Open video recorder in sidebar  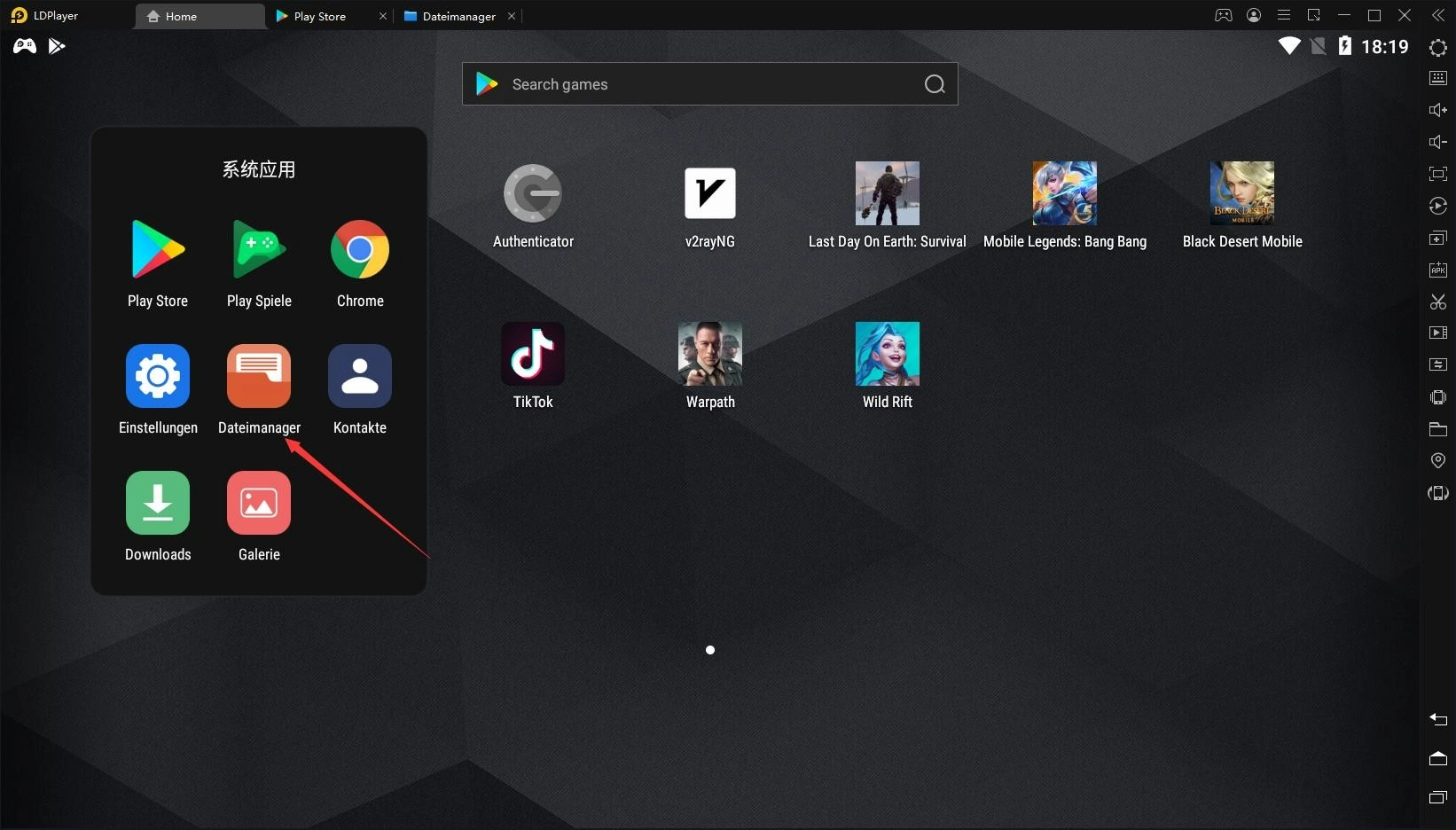[1438, 333]
